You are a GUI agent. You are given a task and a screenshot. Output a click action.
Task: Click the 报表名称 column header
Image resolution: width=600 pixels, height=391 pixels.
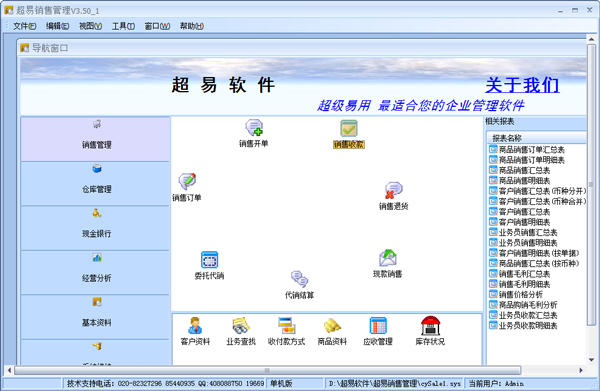pos(536,138)
